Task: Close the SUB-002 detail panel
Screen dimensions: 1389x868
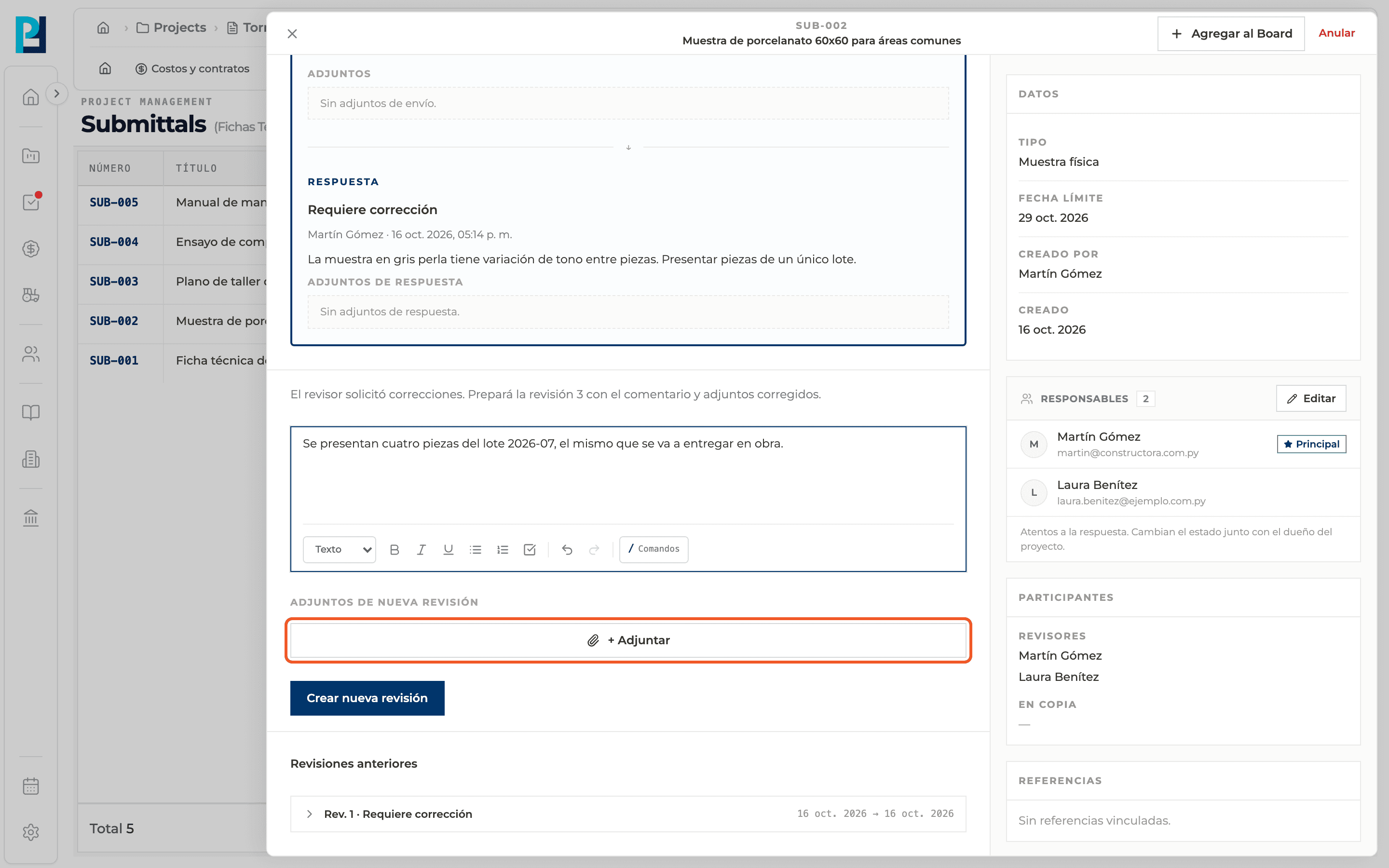Action: (292, 34)
